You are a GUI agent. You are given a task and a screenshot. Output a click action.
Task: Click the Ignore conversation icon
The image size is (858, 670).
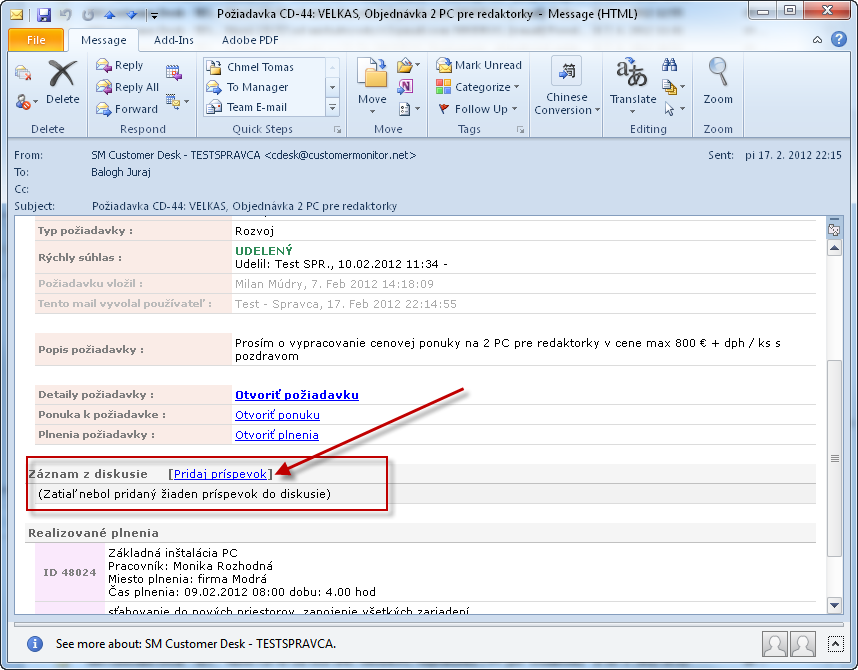[x=23, y=73]
